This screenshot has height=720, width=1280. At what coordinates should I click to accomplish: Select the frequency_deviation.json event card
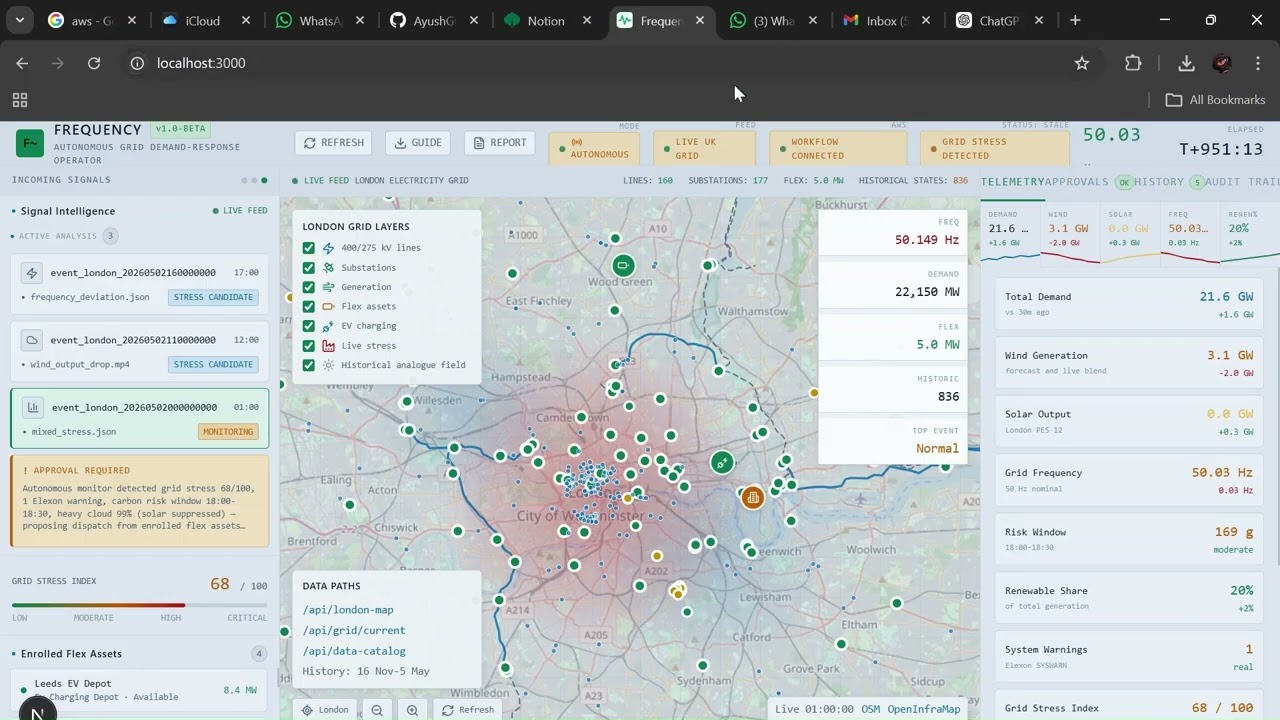(140, 284)
